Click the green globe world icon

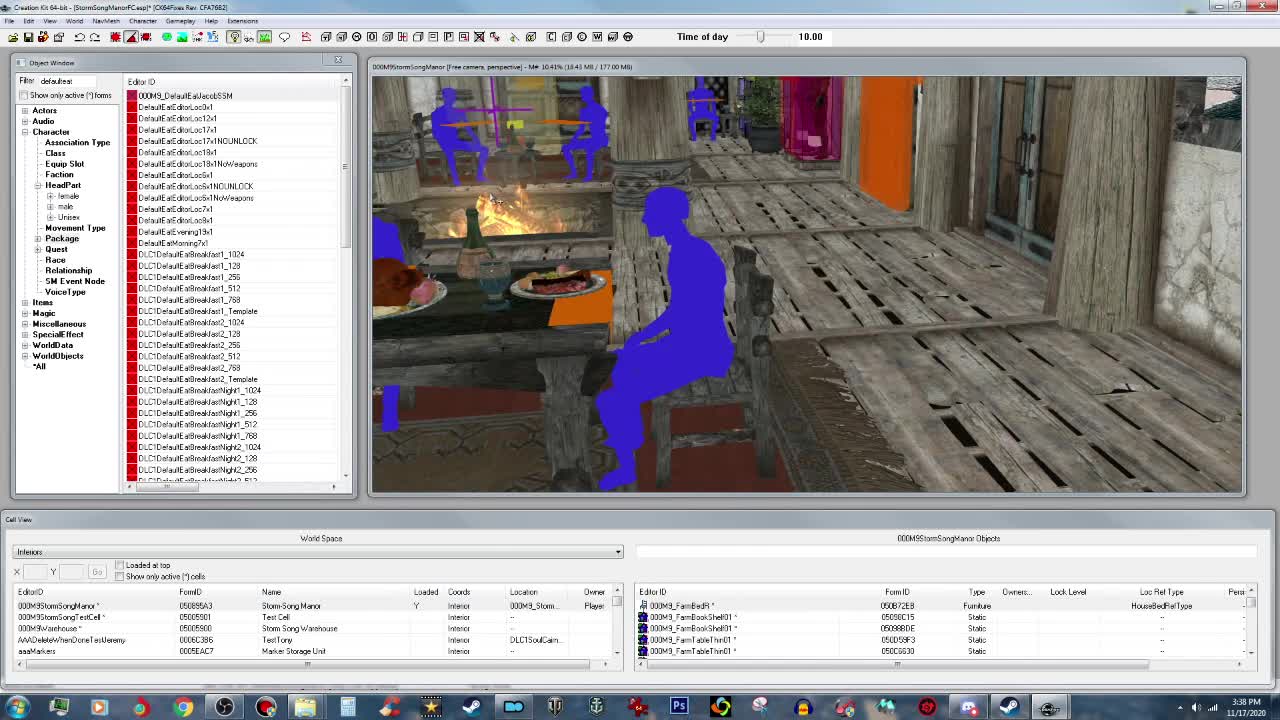pyautogui.click(x=167, y=37)
